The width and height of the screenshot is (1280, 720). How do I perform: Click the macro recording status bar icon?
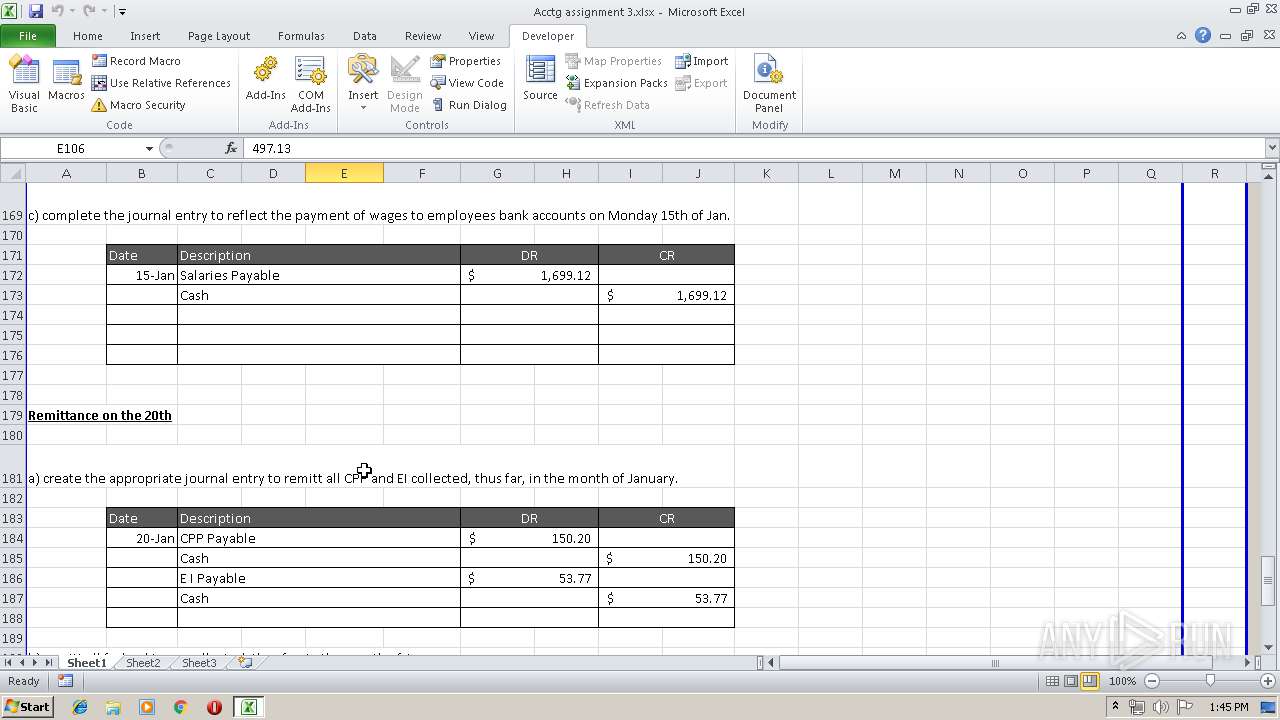point(65,681)
